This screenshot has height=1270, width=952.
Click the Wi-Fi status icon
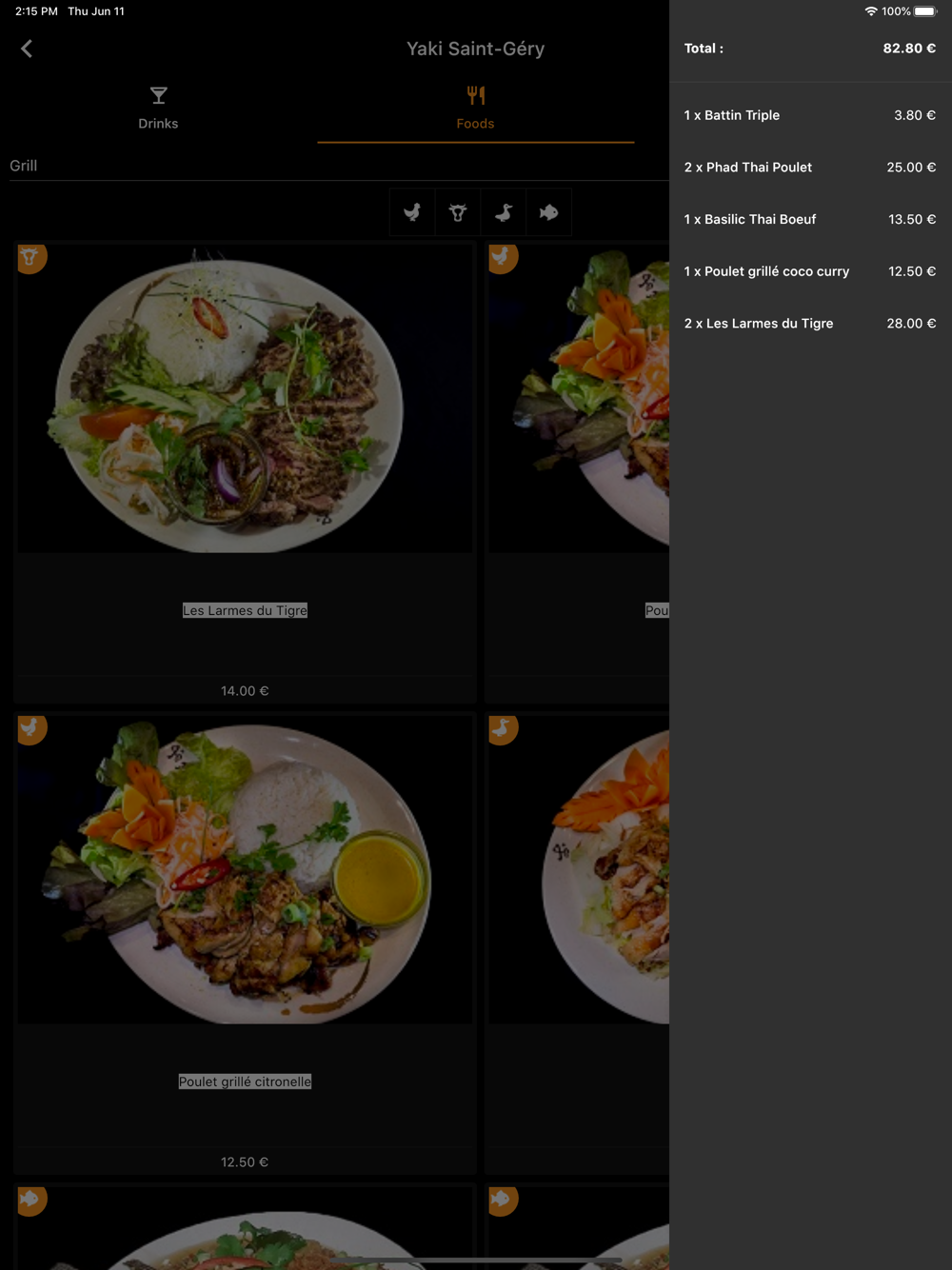point(870,11)
